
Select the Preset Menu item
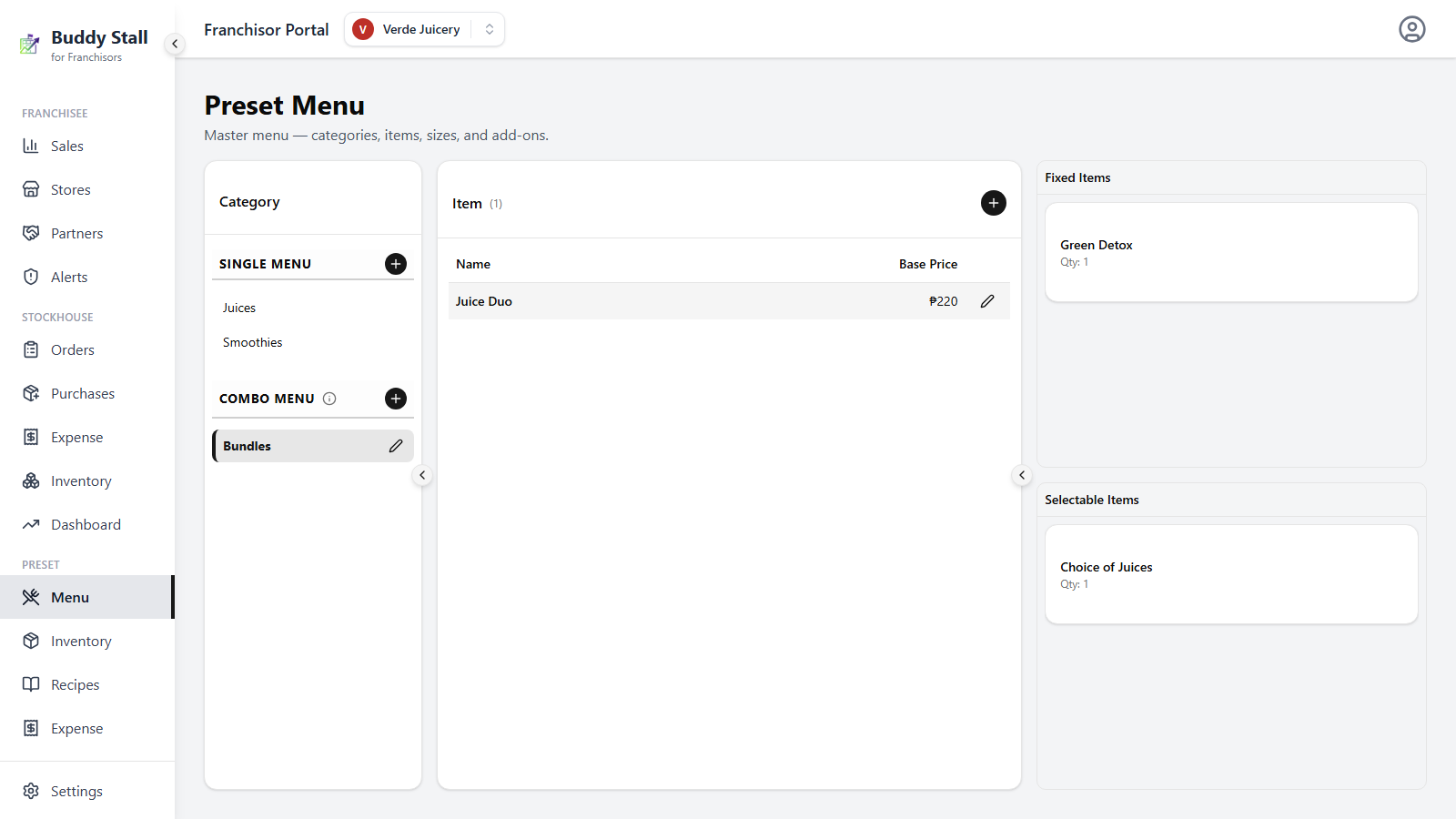(86, 597)
